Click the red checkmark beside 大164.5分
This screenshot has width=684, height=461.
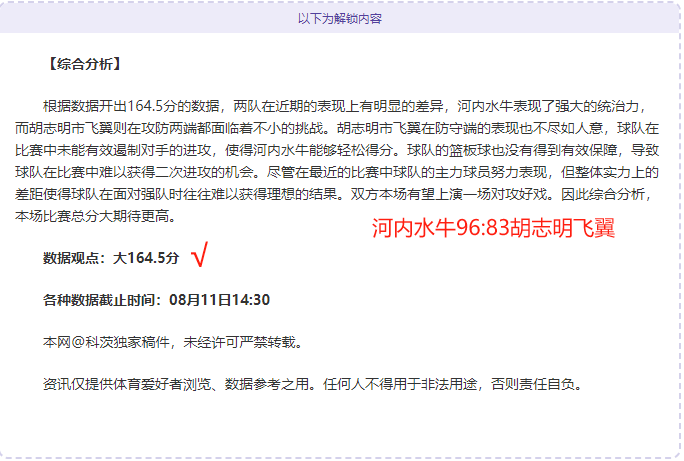click(x=199, y=254)
